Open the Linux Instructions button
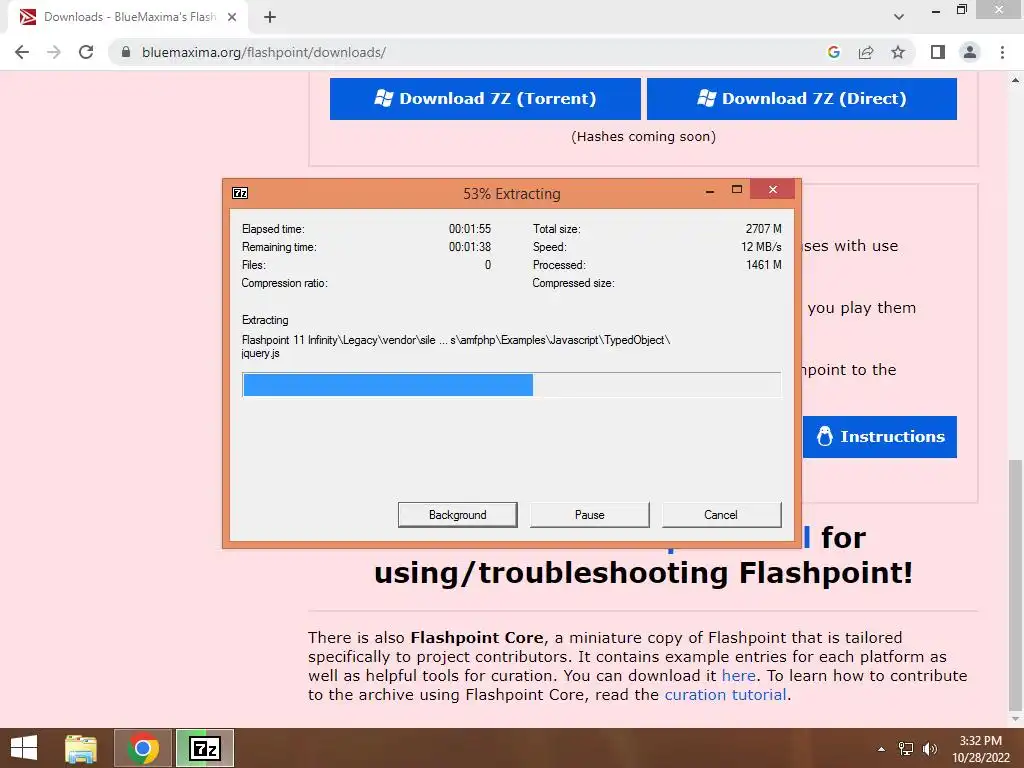 coord(880,436)
